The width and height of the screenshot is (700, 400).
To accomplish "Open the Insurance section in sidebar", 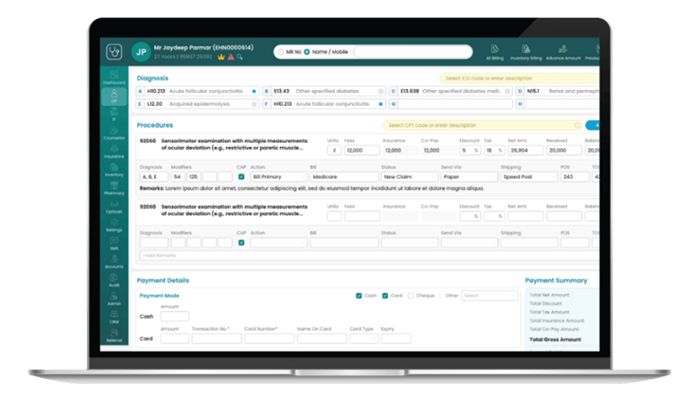I will [114, 151].
